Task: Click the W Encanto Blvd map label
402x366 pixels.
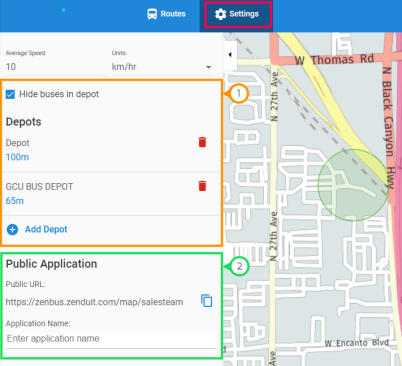Action: pyautogui.click(x=357, y=343)
